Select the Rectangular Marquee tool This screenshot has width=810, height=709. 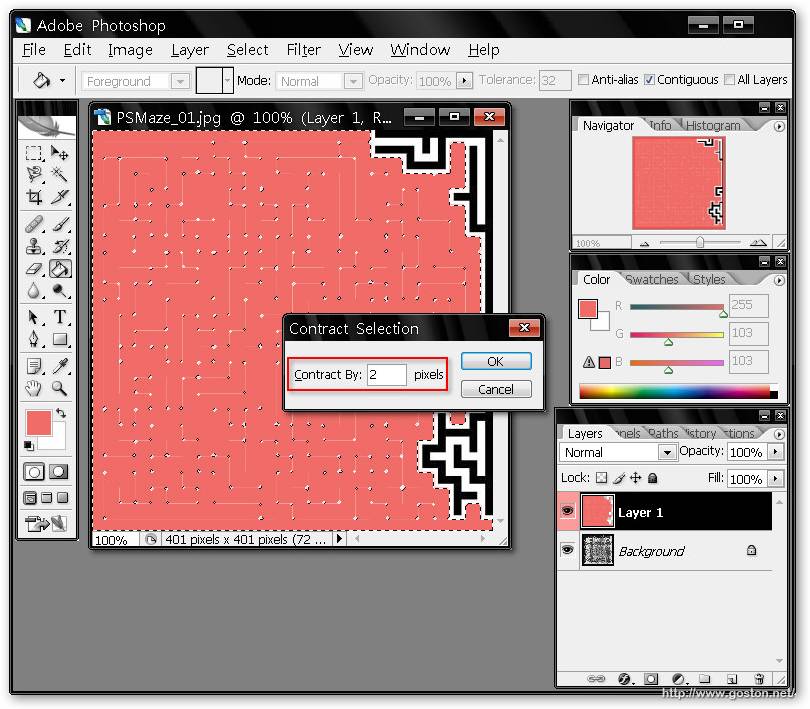[x=34, y=153]
